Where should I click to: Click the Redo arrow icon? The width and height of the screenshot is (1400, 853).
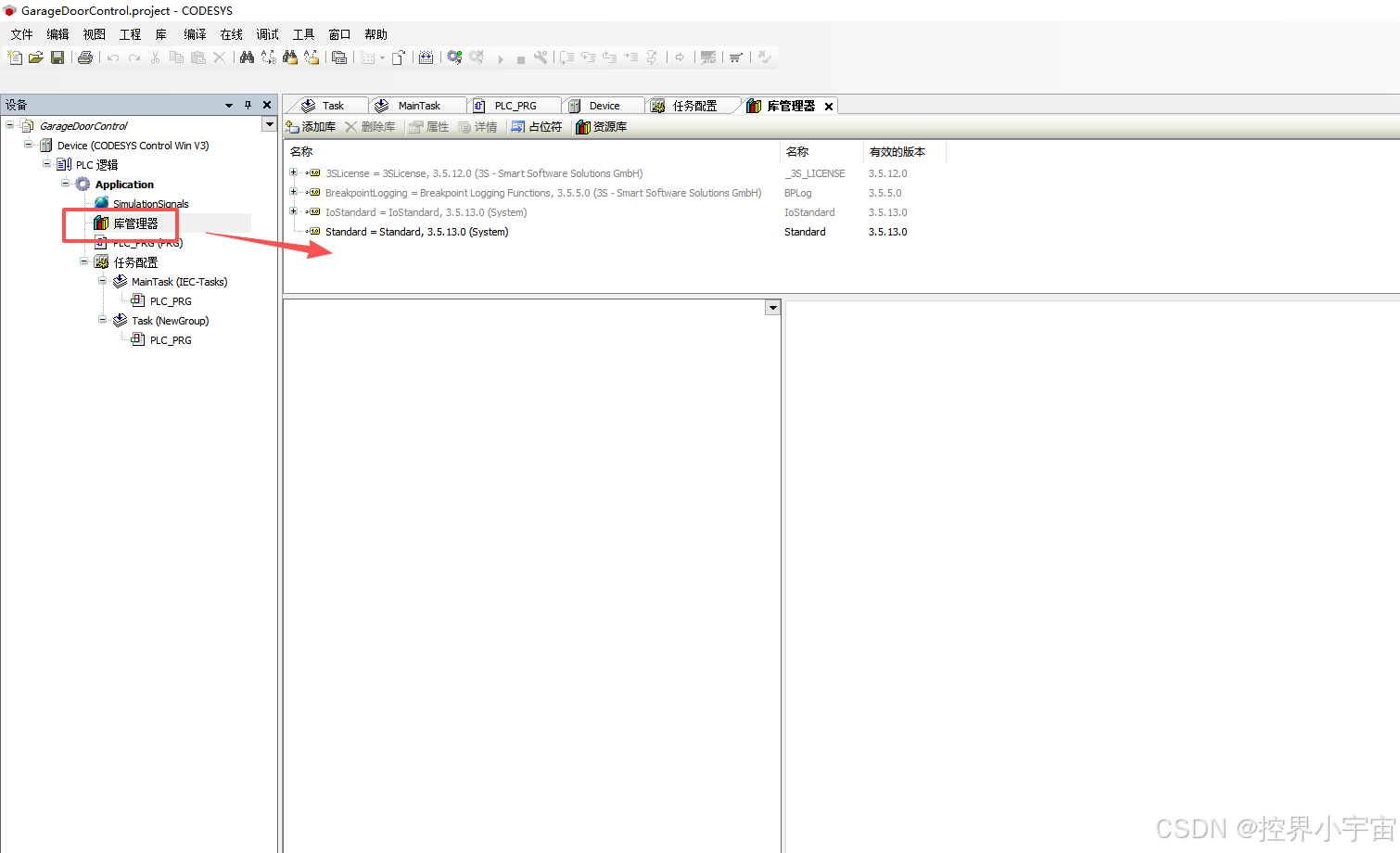point(134,57)
